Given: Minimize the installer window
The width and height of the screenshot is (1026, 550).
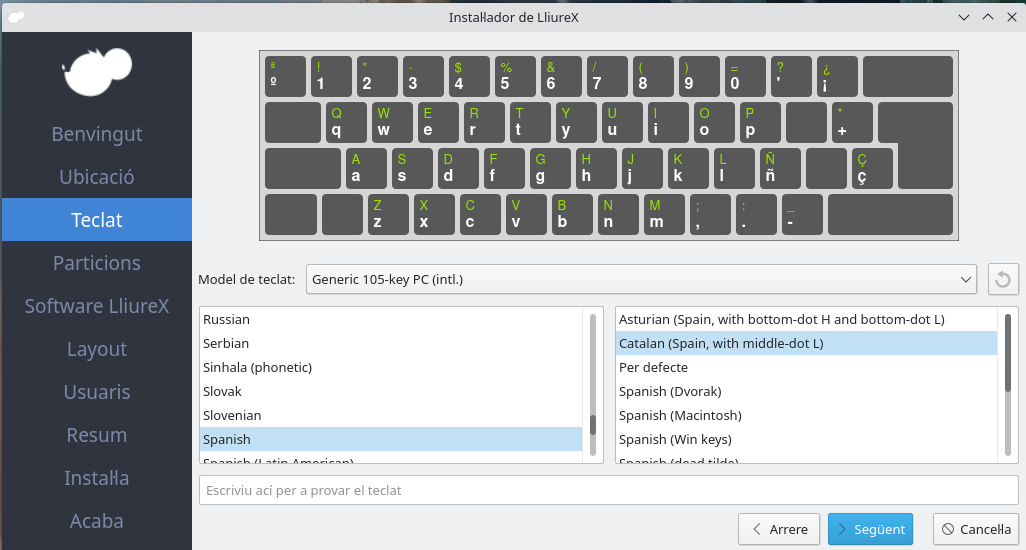Looking at the screenshot, I should tap(965, 16).
